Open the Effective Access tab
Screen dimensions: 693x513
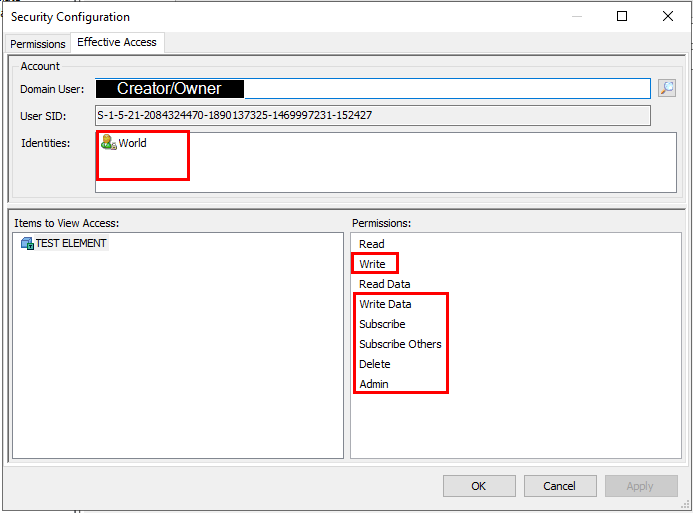coord(117,43)
